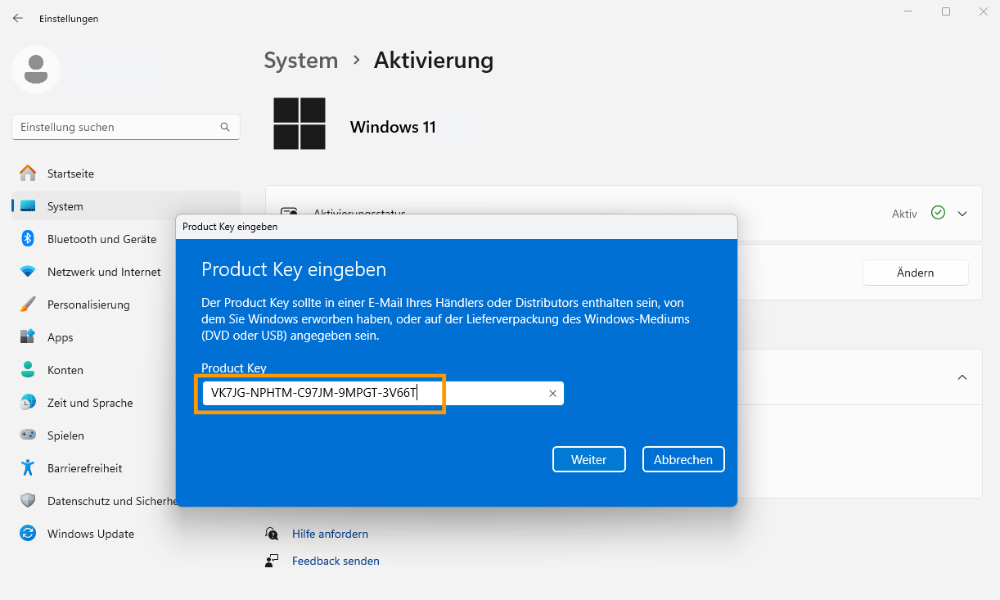Click the back arrow in Einstellungen
This screenshot has height=600, width=1000.
(17, 18)
